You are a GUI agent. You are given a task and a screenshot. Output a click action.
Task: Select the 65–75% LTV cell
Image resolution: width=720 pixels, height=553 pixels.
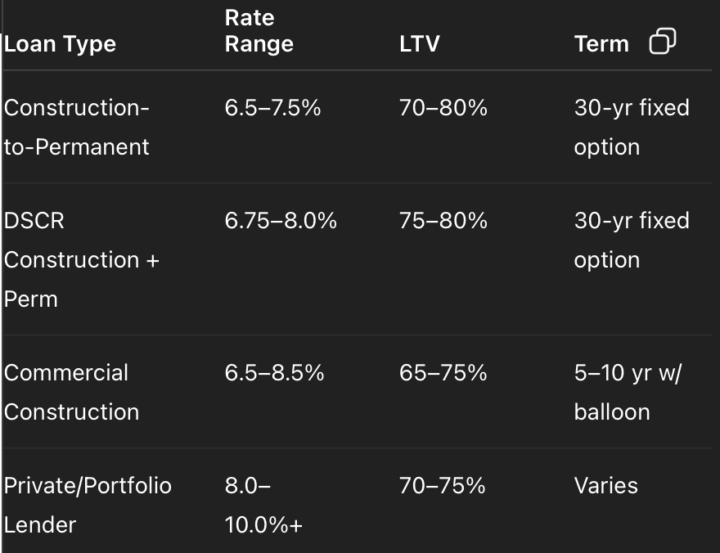(443, 373)
